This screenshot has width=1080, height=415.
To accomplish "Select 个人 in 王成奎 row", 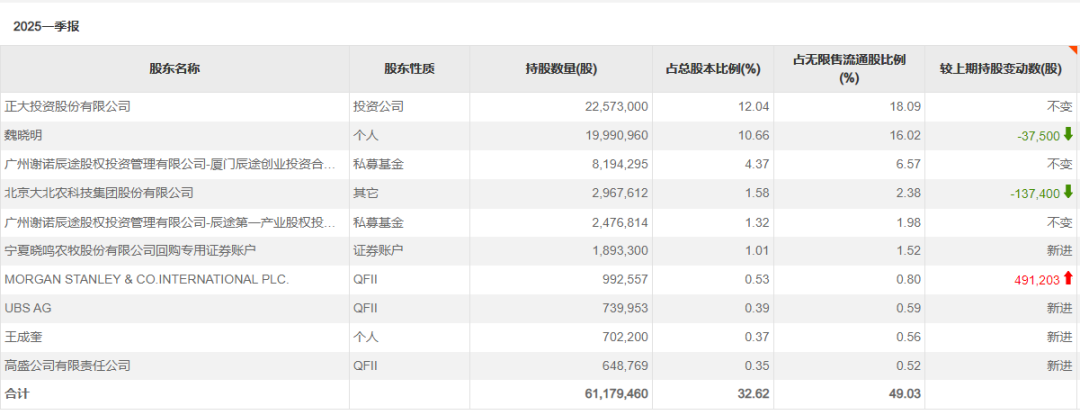I will click(x=366, y=337).
